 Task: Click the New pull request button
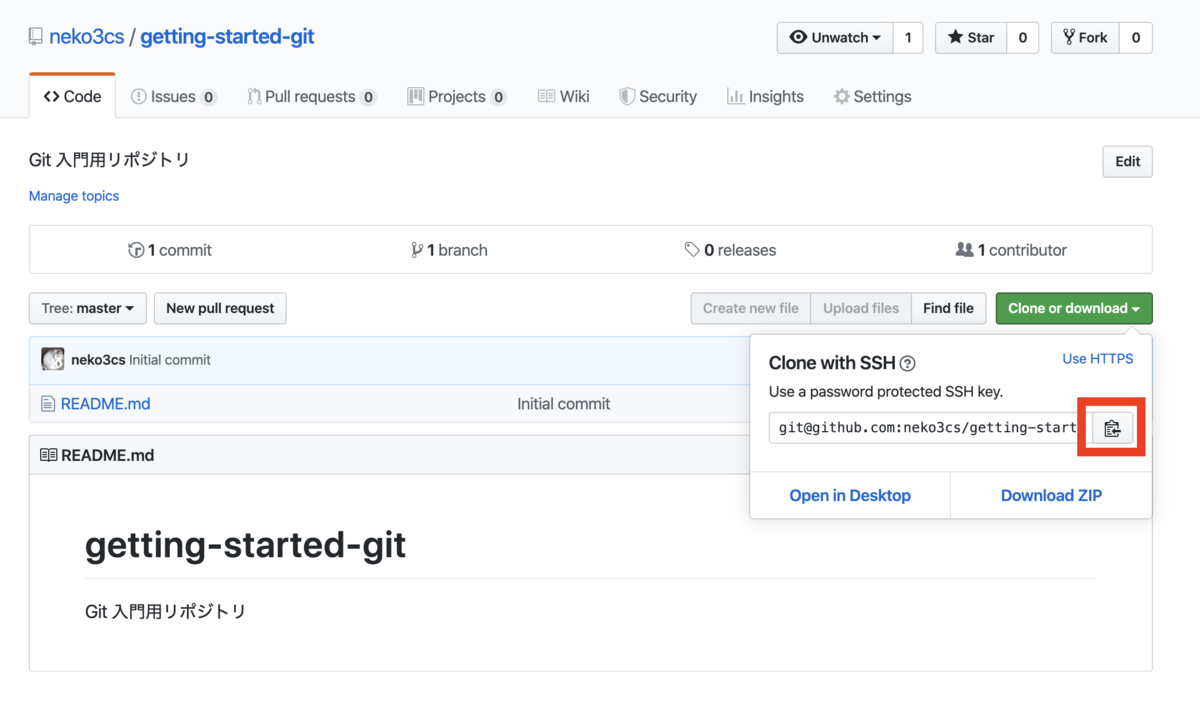pyautogui.click(x=220, y=308)
